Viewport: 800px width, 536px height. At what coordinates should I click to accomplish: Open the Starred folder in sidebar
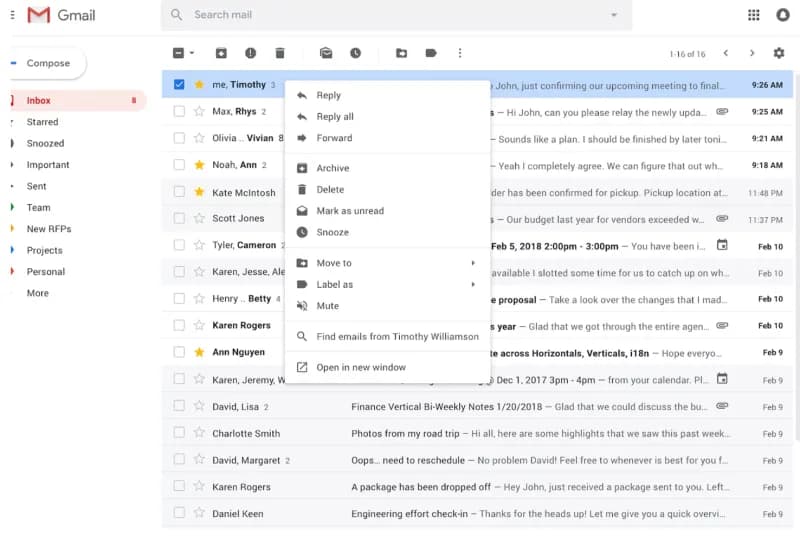(42, 122)
